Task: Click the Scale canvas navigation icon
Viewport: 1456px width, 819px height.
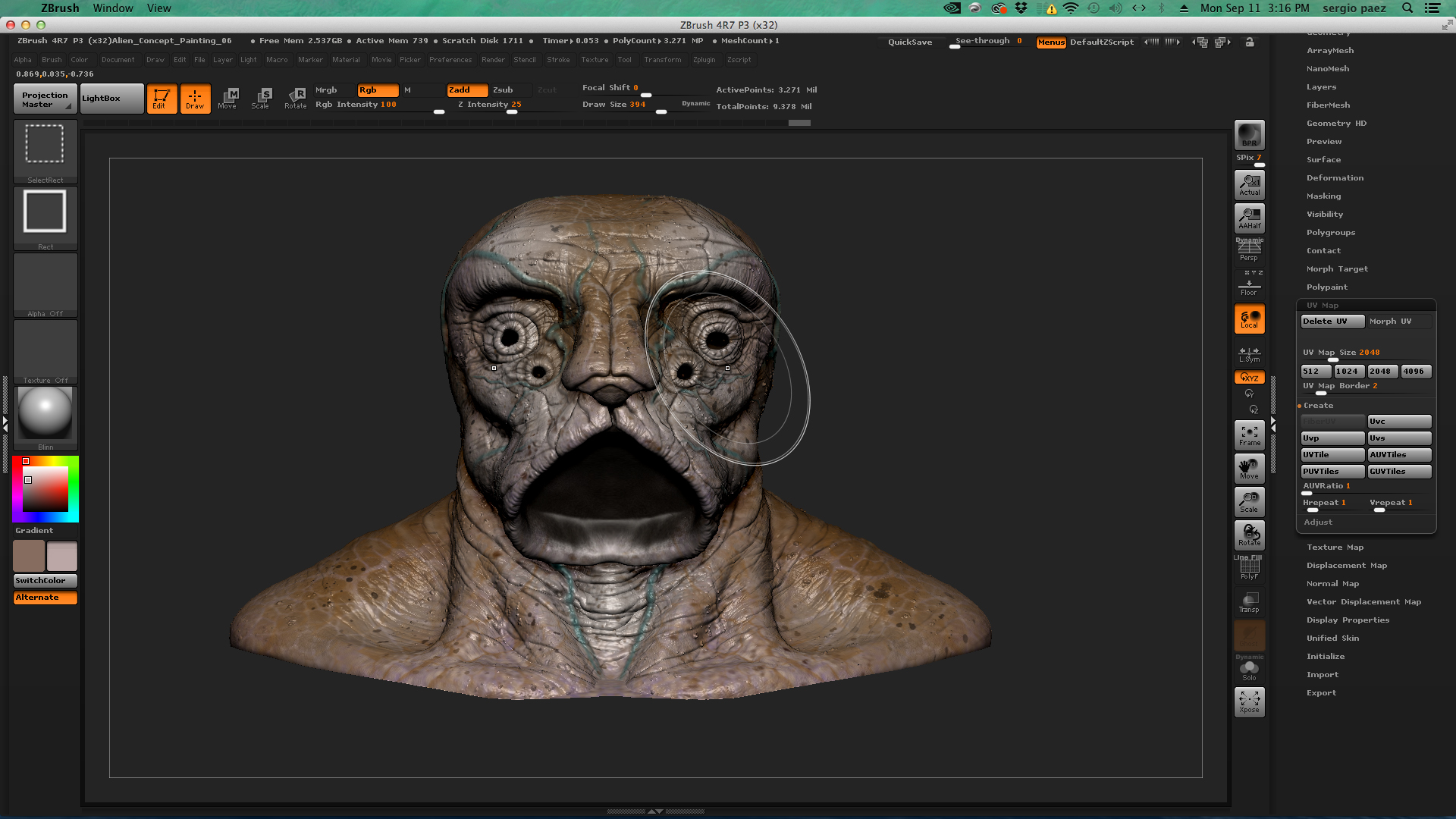Action: tap(1249, 501)
